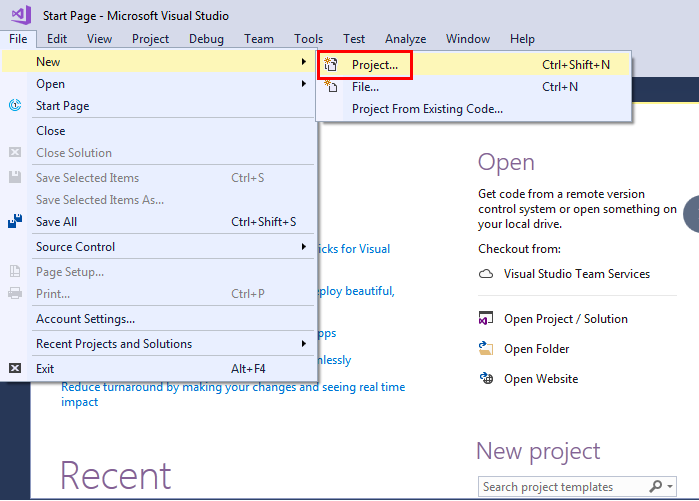Click the New File icon in the submenu
This screenshot has width=699, height=501.
(332, 87)
